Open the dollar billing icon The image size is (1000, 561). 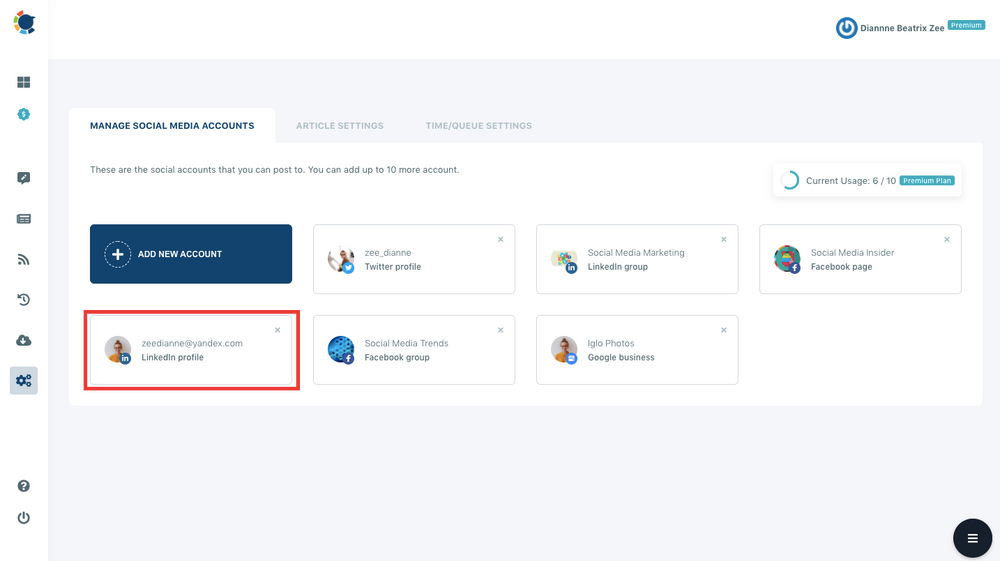point(24,114)
